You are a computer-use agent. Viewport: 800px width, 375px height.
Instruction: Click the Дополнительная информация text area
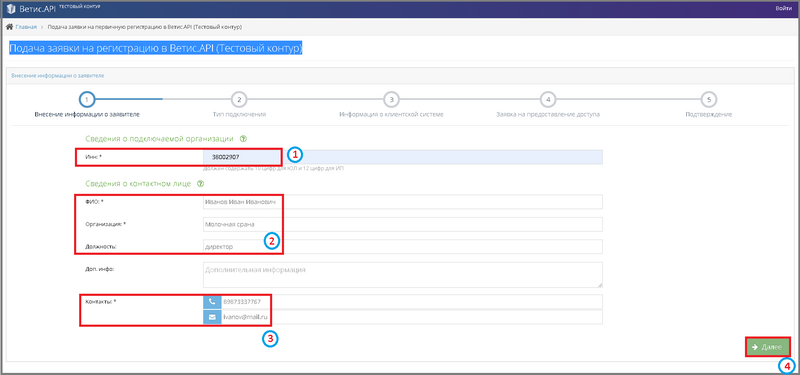(x=403, y=275)
